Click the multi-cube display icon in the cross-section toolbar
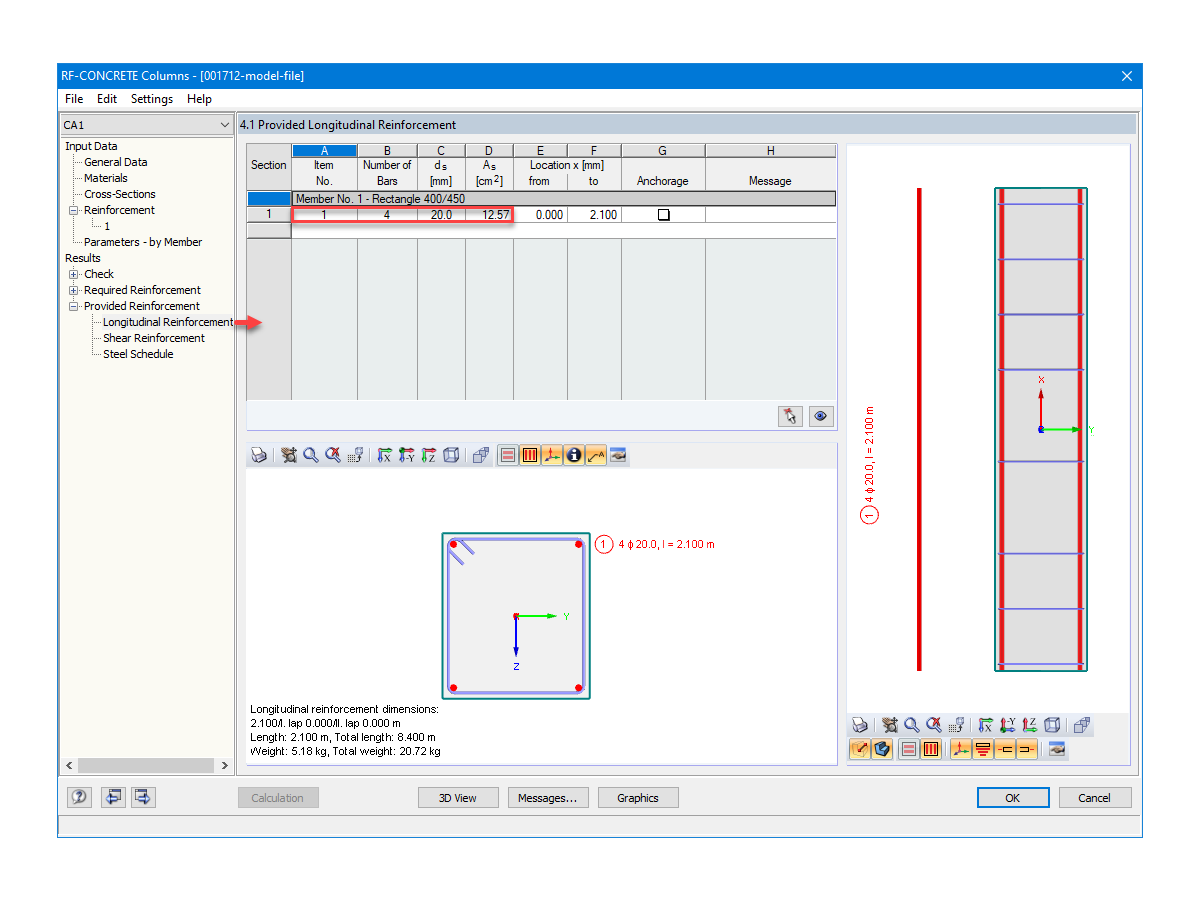The height and width of the screenshot is (900, 1200). coord(481,455)
